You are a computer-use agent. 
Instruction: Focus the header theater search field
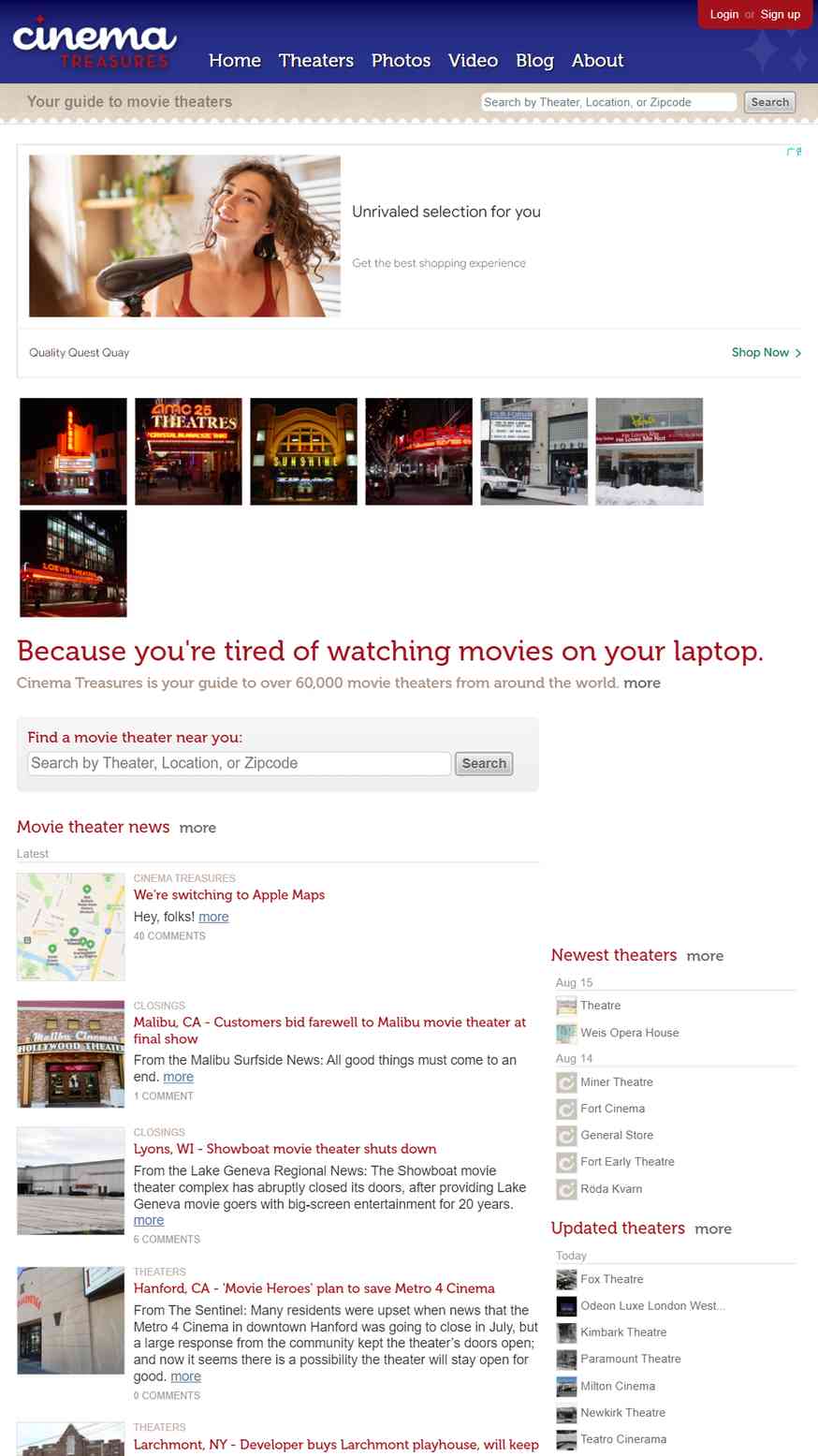(x=609, y=102)
